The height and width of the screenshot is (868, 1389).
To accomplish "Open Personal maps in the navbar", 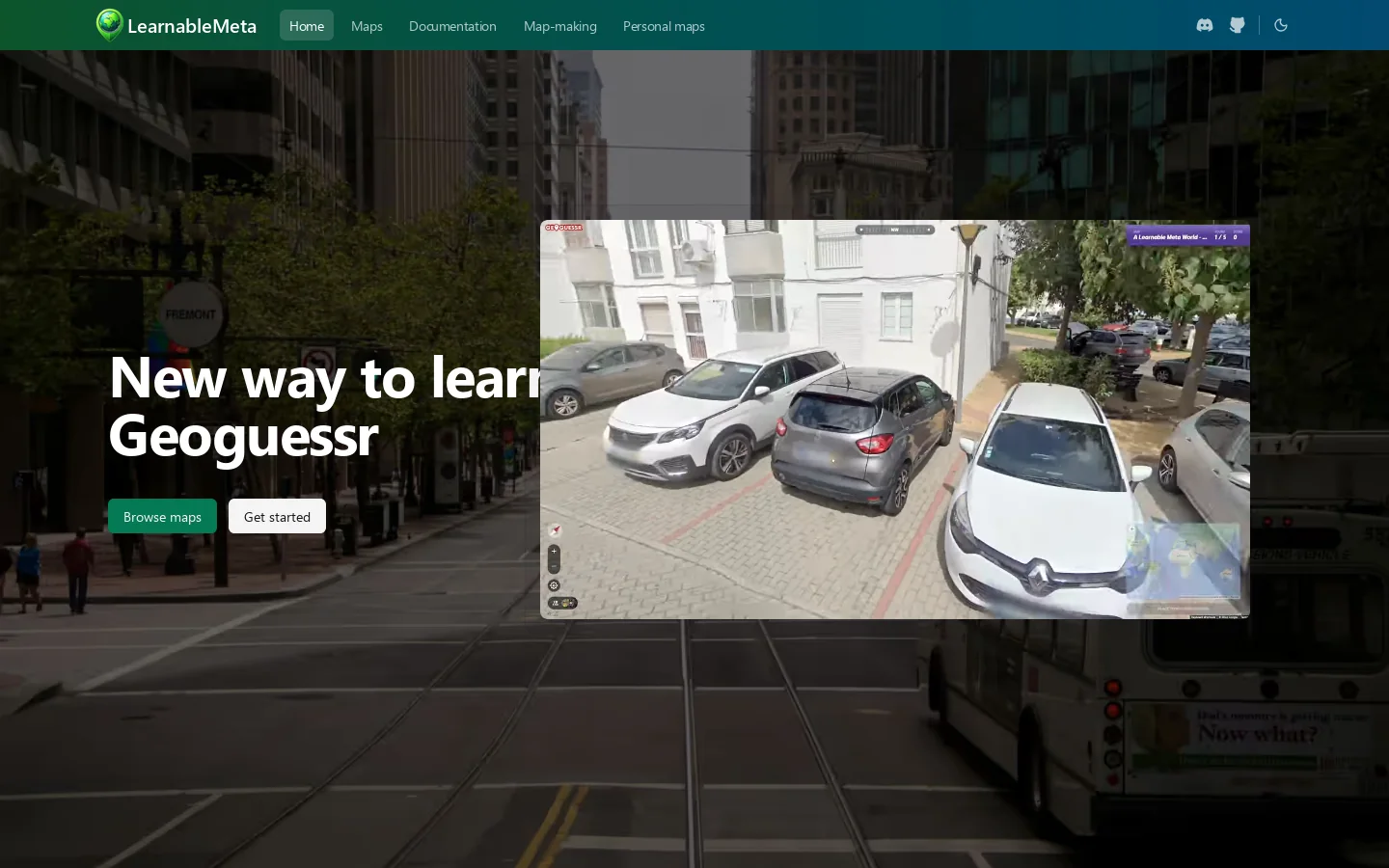I will [664, 25].
